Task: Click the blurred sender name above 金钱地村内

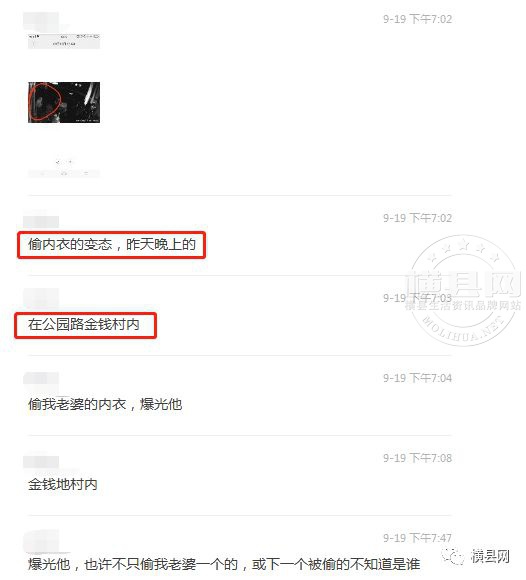Action: [x=41, y=462]
